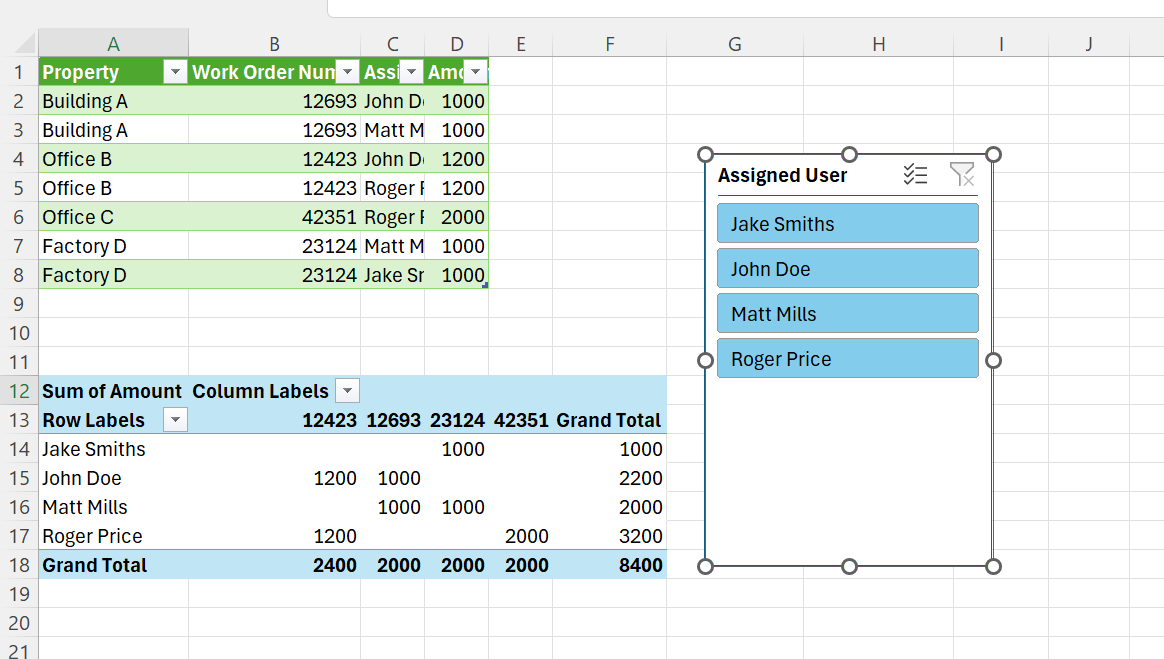Open Assigned user column filter dropdown
Image resolution: width=1164 pixels, height=659 pixels.
tap(411, 72)
